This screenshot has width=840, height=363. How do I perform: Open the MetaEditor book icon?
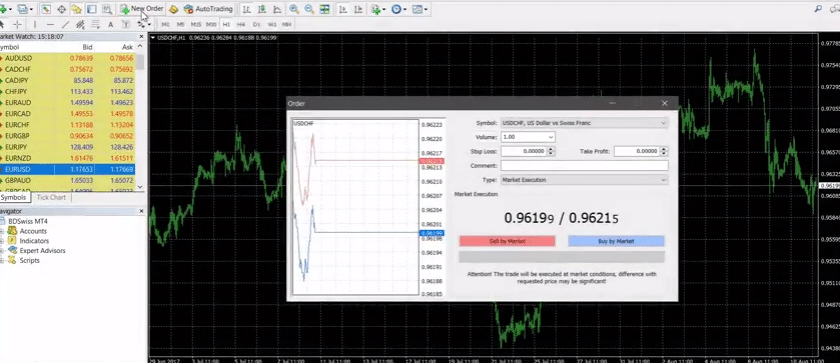pos(173,9)
